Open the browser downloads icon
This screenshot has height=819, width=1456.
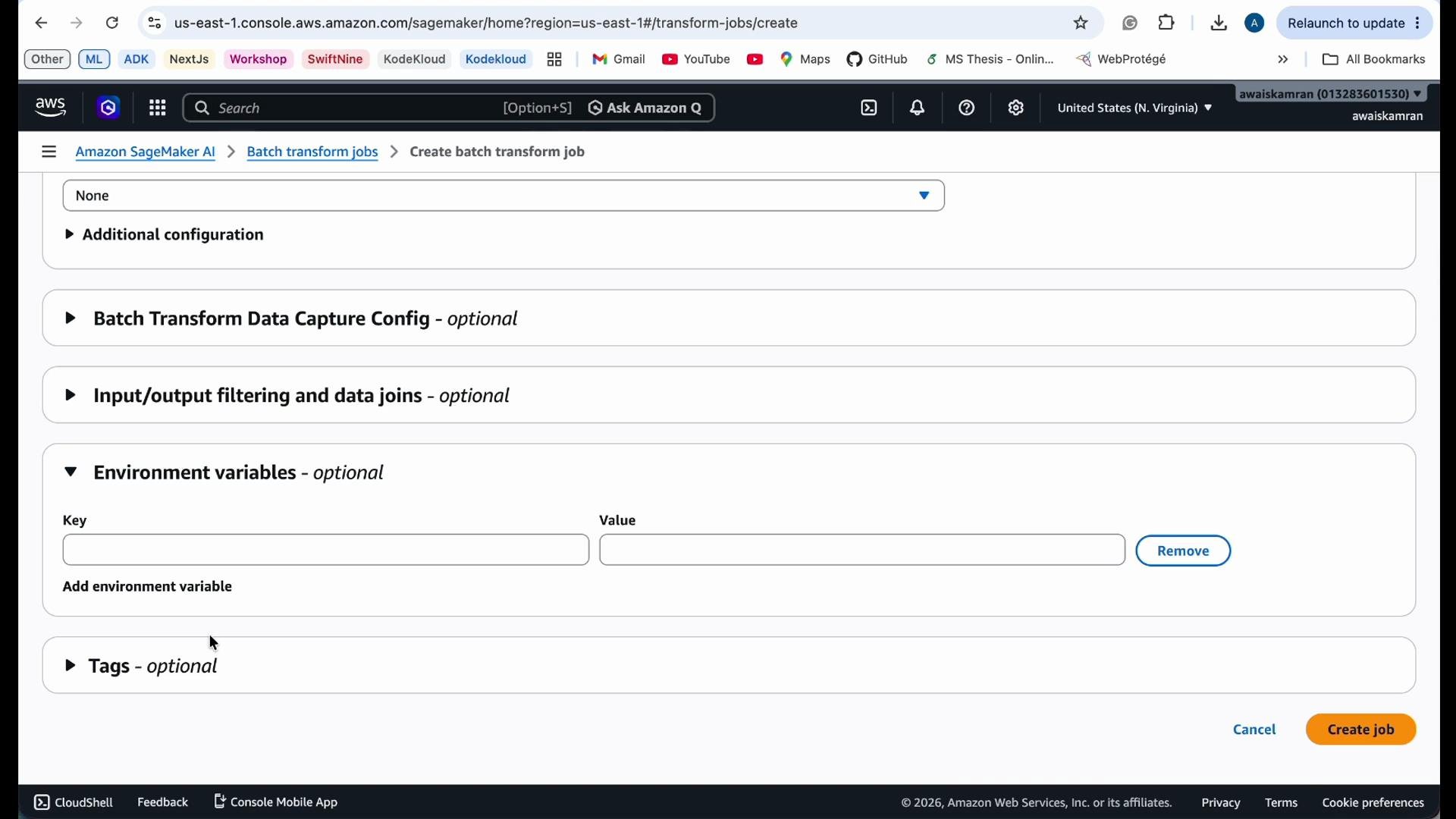(1219, 24)
